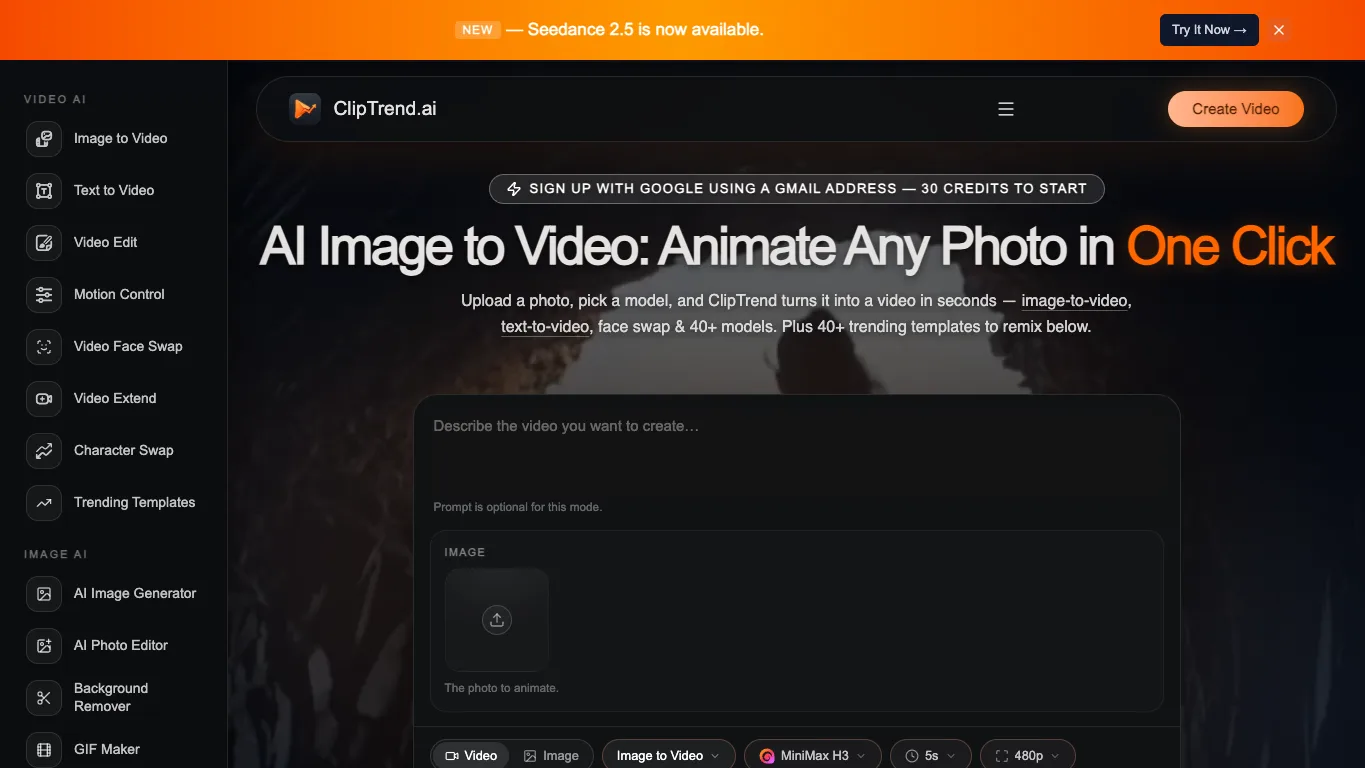Click the Create Video button
The image size is (1365, 768).
tap(1236, 109)
